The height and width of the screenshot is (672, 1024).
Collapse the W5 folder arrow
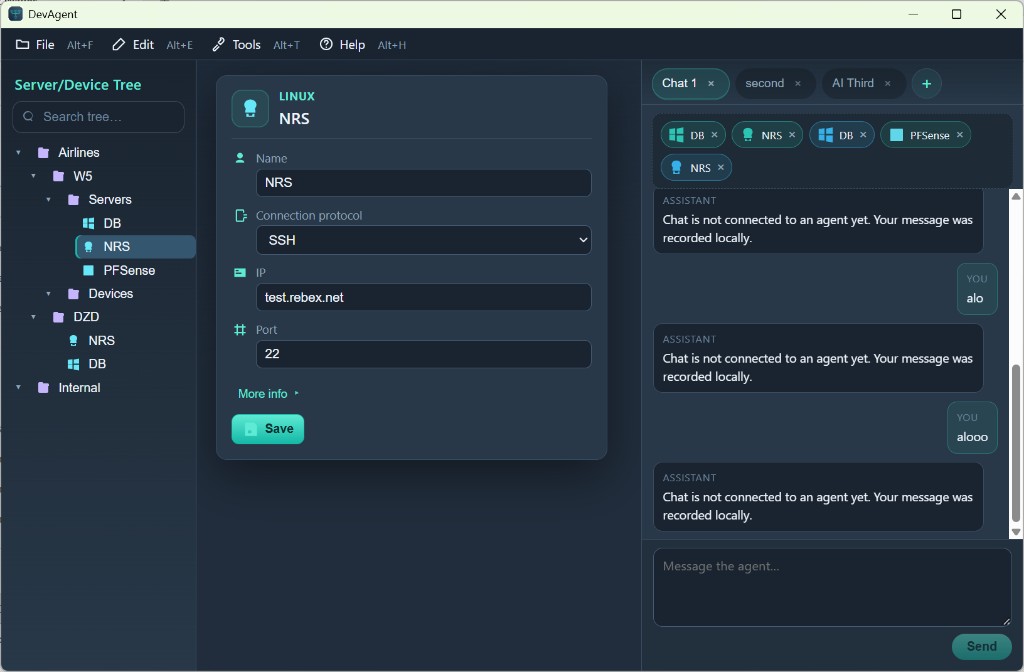(x=33, y=176)
